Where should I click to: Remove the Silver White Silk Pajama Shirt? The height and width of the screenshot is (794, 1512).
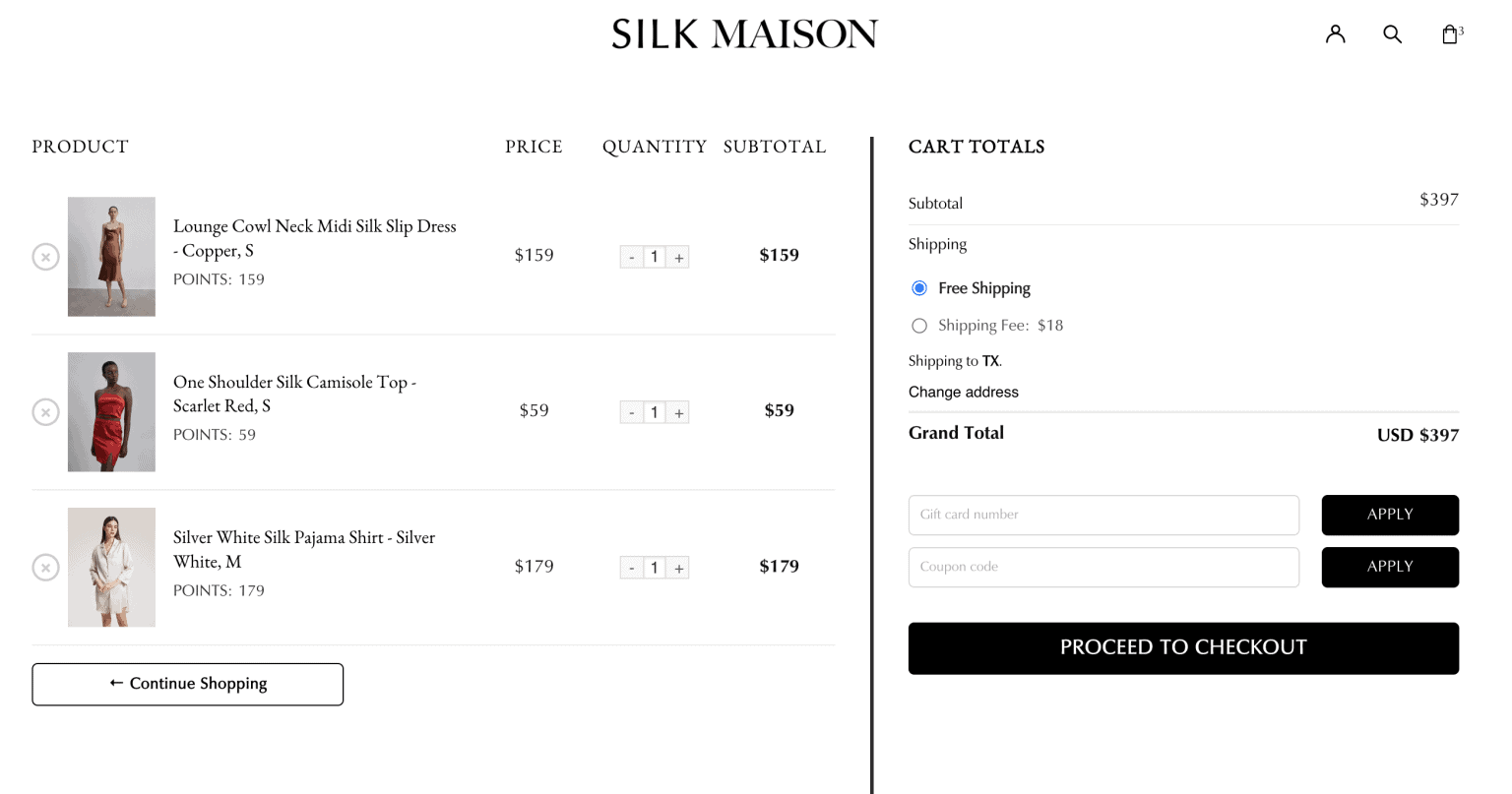tap(45, 567)
